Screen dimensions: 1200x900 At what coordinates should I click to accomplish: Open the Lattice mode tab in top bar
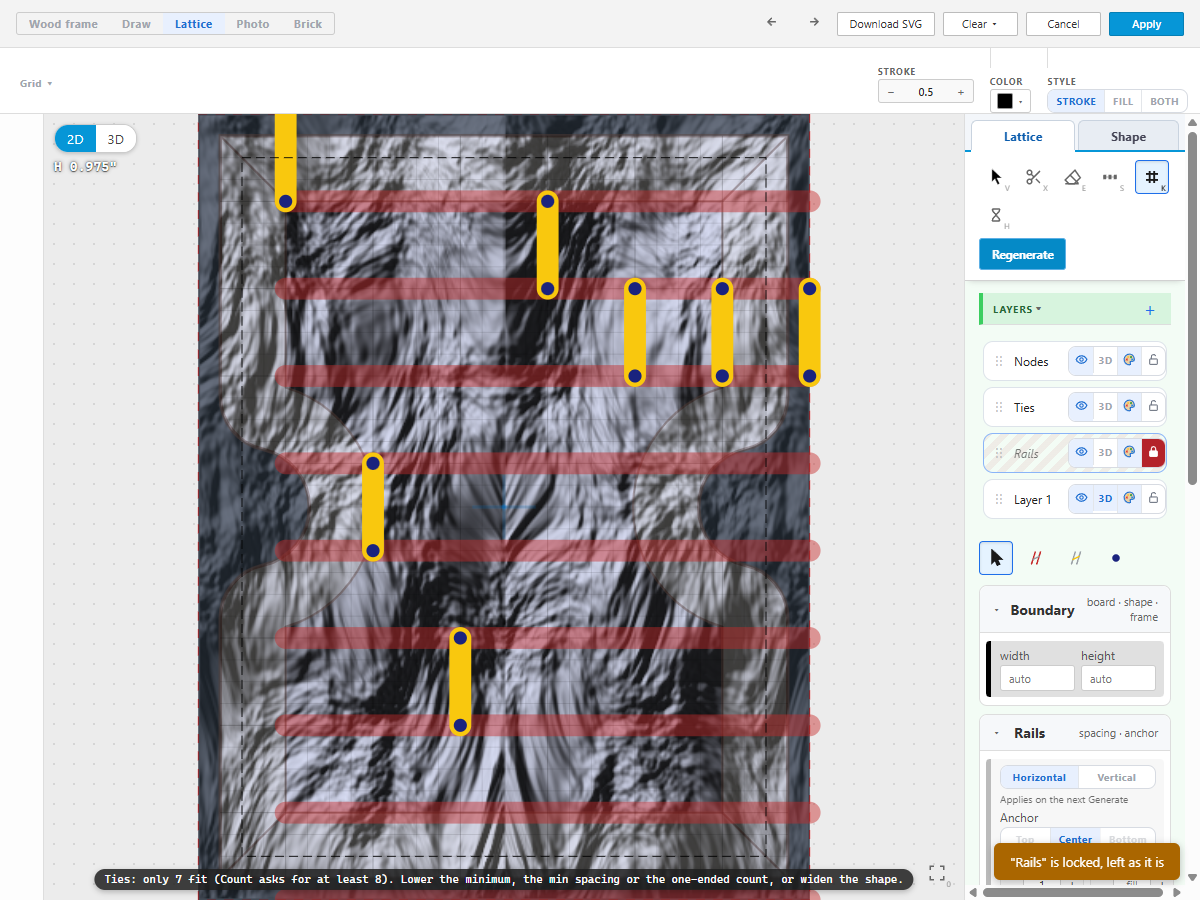[193, 24]
